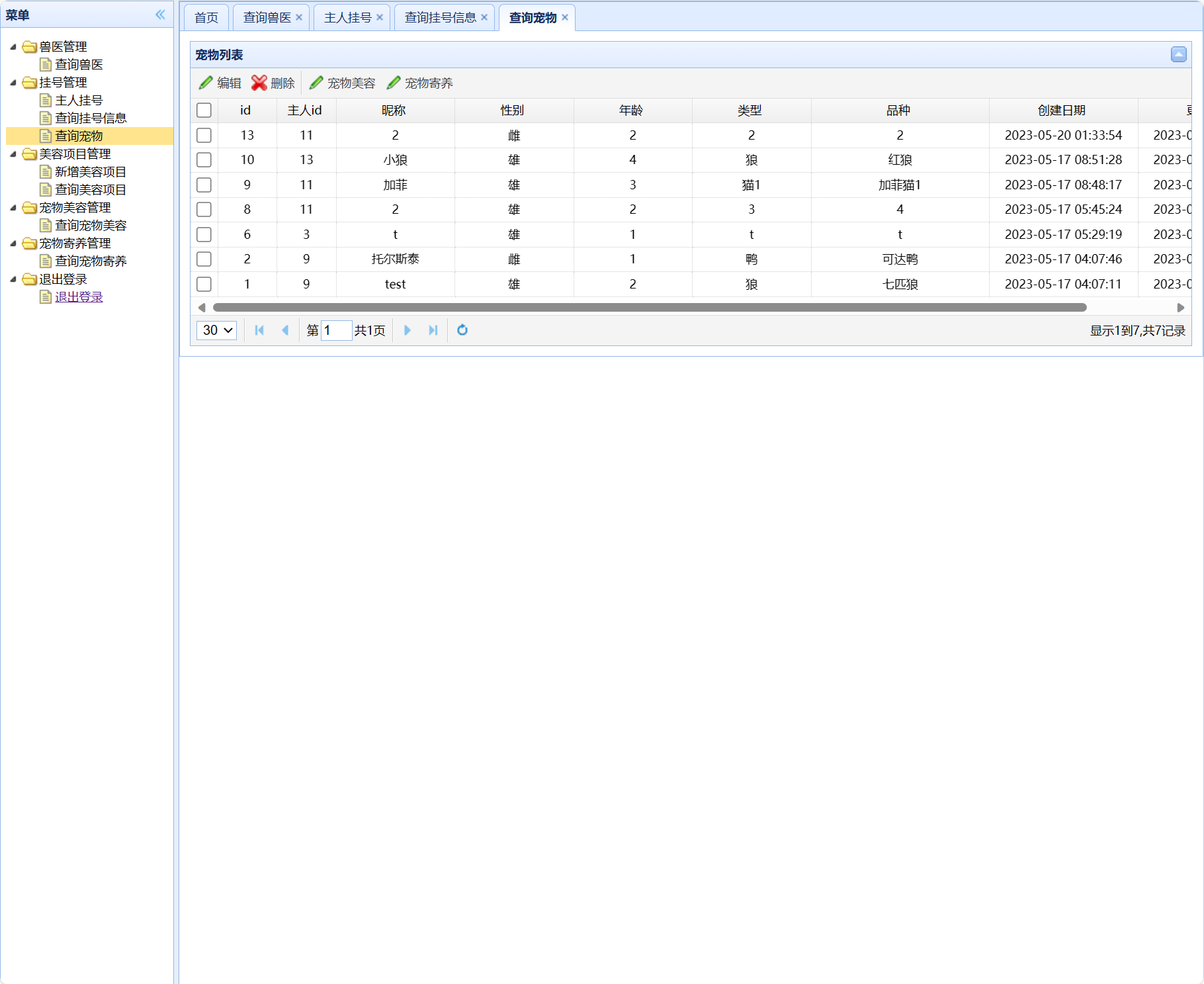Switch to the 主人挂号 tab
This screenshot has width=1204, height=984.
(347, 18)
